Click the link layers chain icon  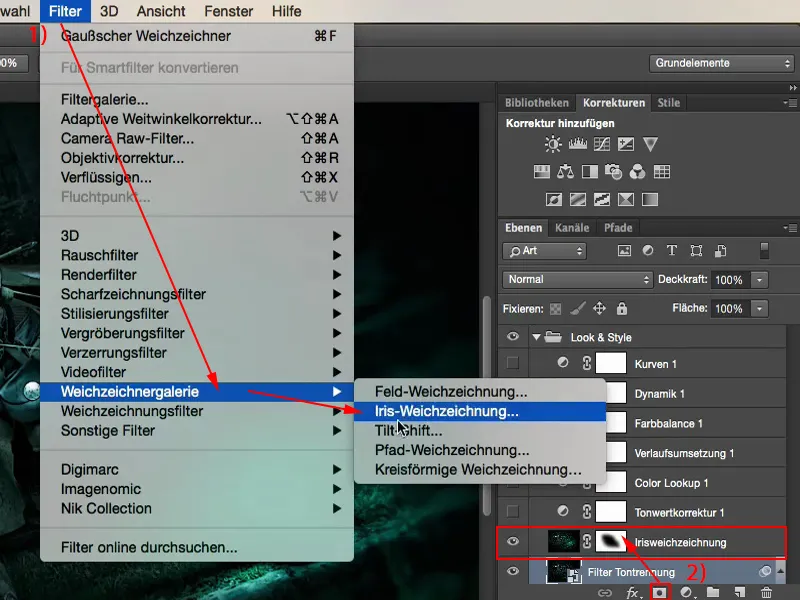click(605, 592)
